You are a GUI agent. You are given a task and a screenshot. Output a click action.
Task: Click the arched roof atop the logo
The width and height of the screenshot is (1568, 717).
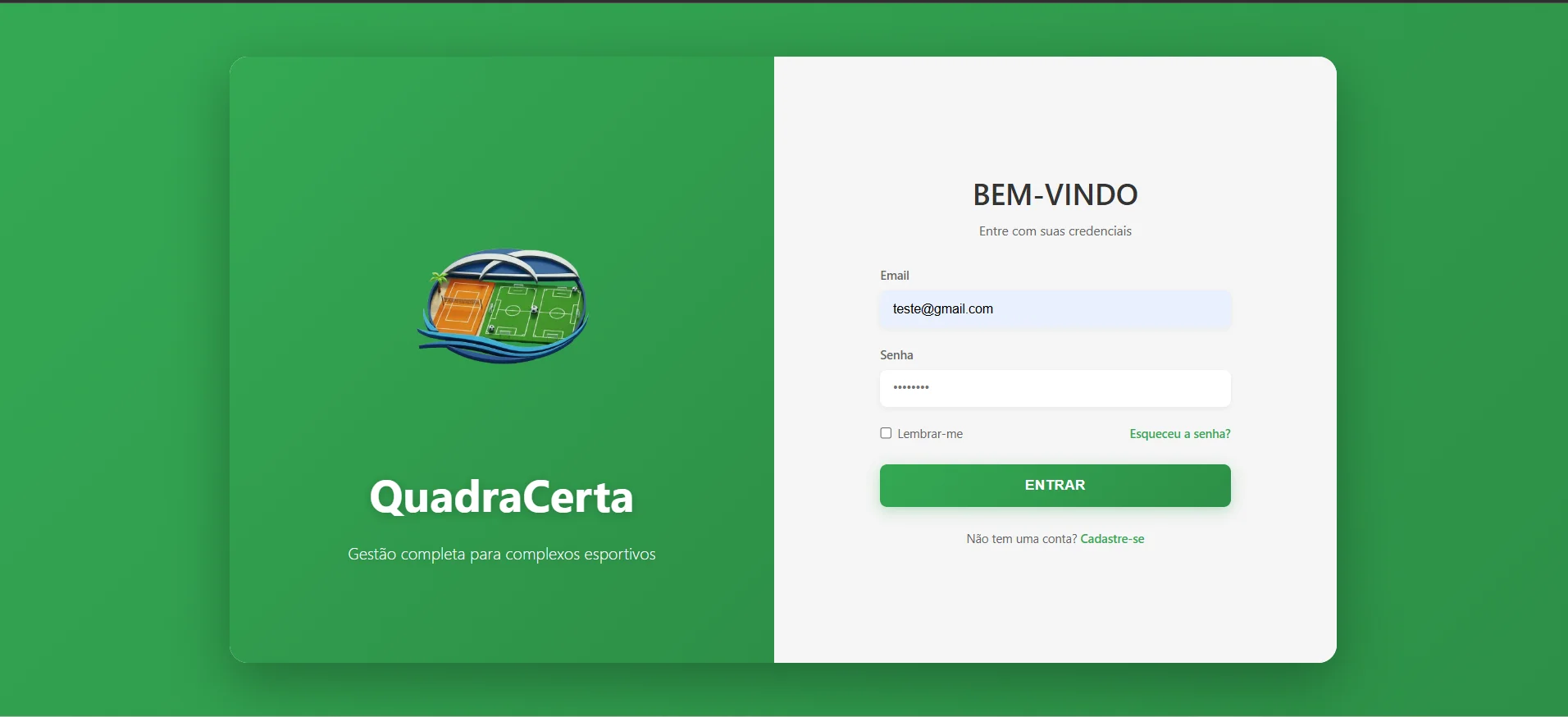click(513, 264)
